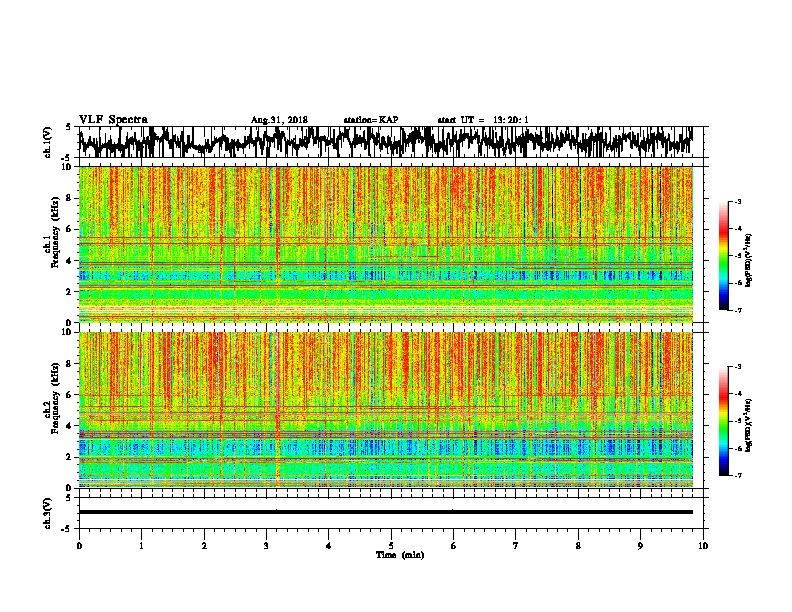
Task: Select the date label "Aug.31, 2018"
Action: (279, 120)
